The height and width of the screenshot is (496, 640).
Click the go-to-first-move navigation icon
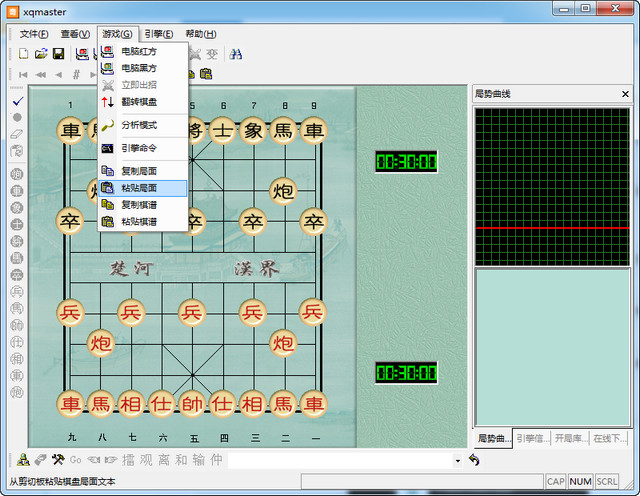(x=23, y=75)
